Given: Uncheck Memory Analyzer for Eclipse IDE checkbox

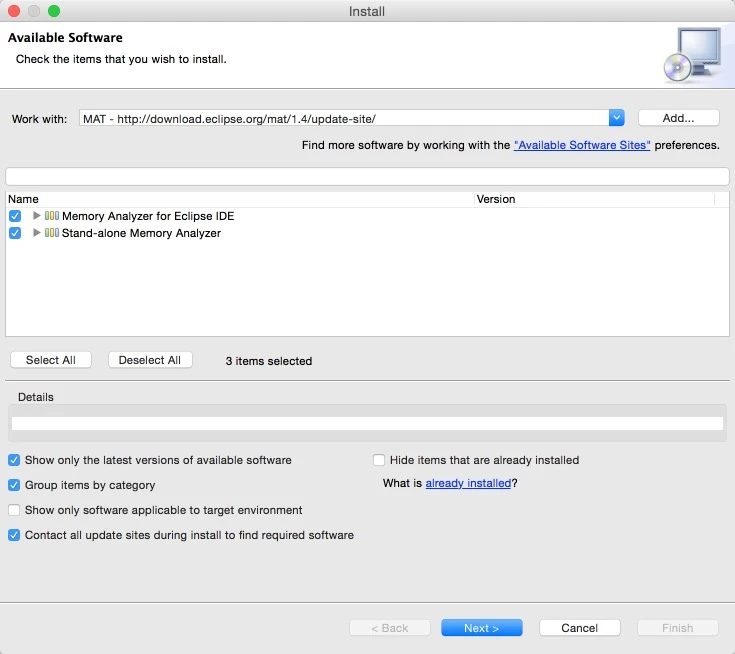Looking at the screenshot, I should click(x=15, y=216).
